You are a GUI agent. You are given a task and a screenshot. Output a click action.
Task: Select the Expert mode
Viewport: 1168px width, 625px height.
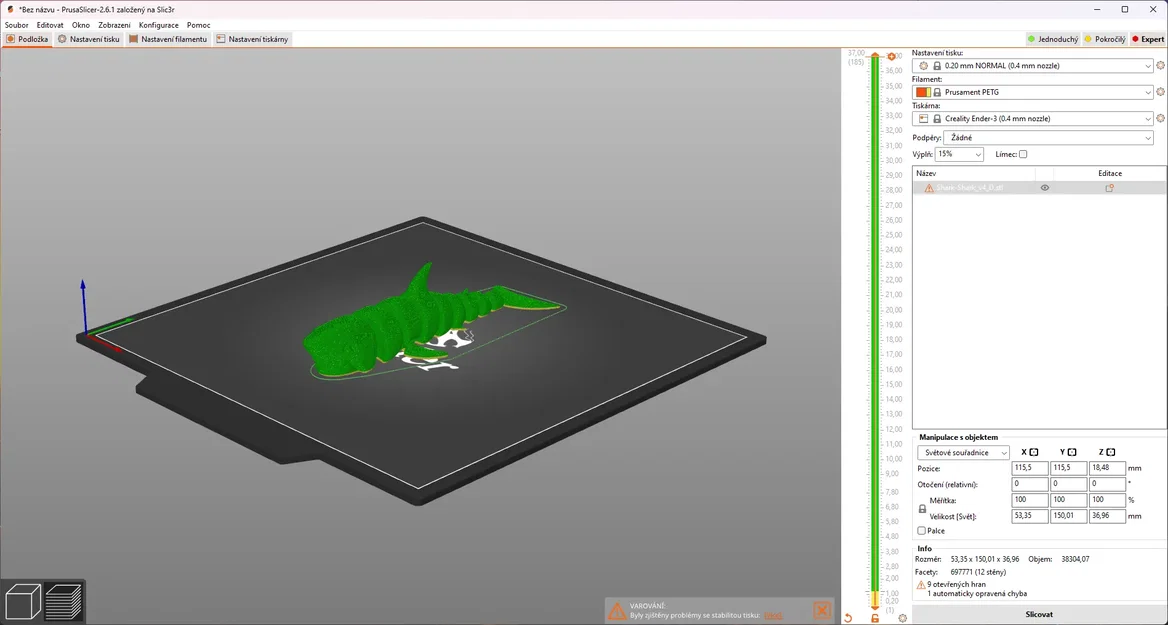point(1148,39)
